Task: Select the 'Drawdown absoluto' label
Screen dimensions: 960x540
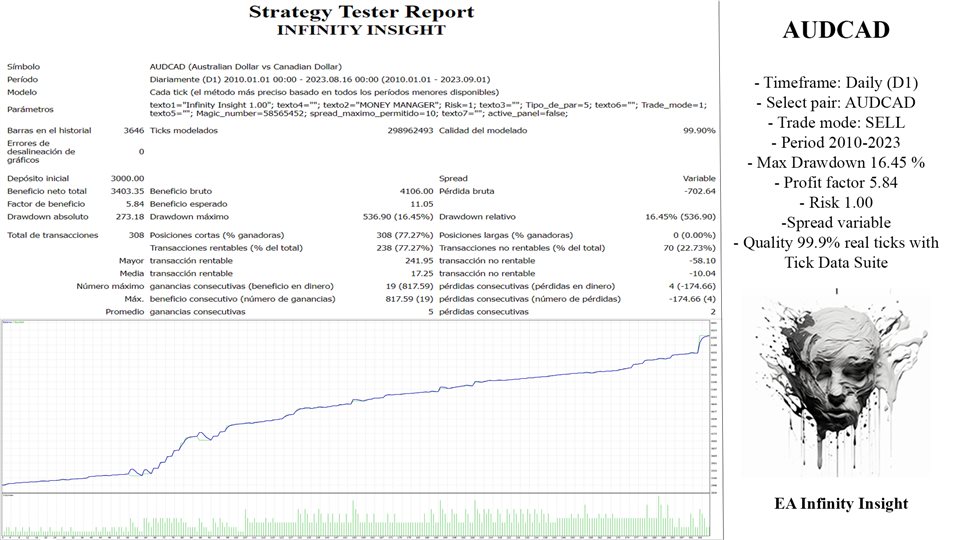Action: pyautogui.click(x=48, y=217)
